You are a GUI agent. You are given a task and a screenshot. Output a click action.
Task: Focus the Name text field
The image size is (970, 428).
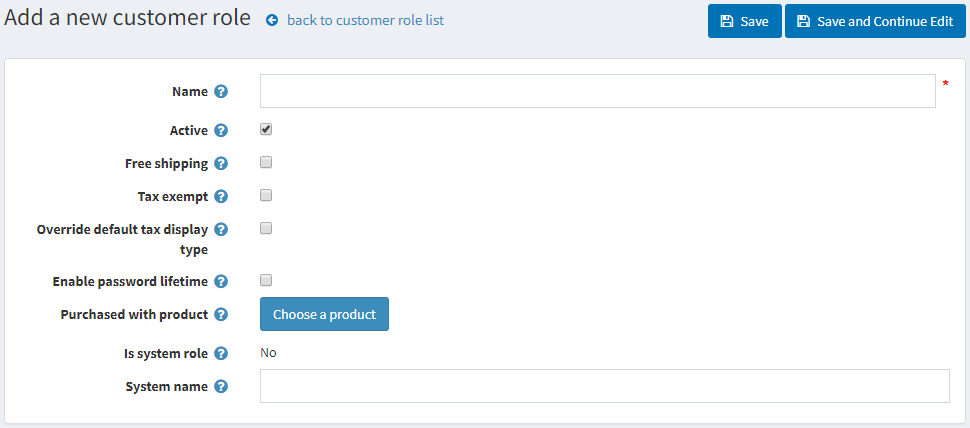597,91
